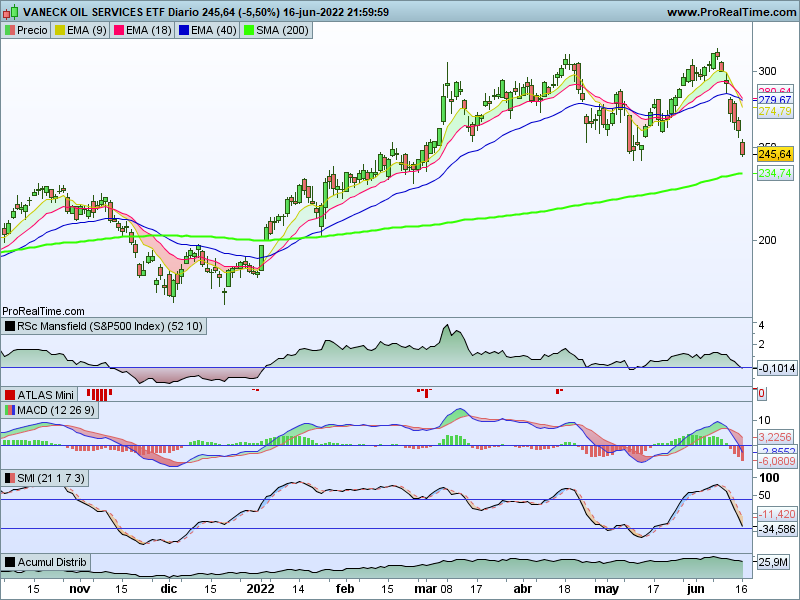Click the EMA 40 value tag 279,67
The height and width of the screenshot is (600, 800).
(775, 100)
